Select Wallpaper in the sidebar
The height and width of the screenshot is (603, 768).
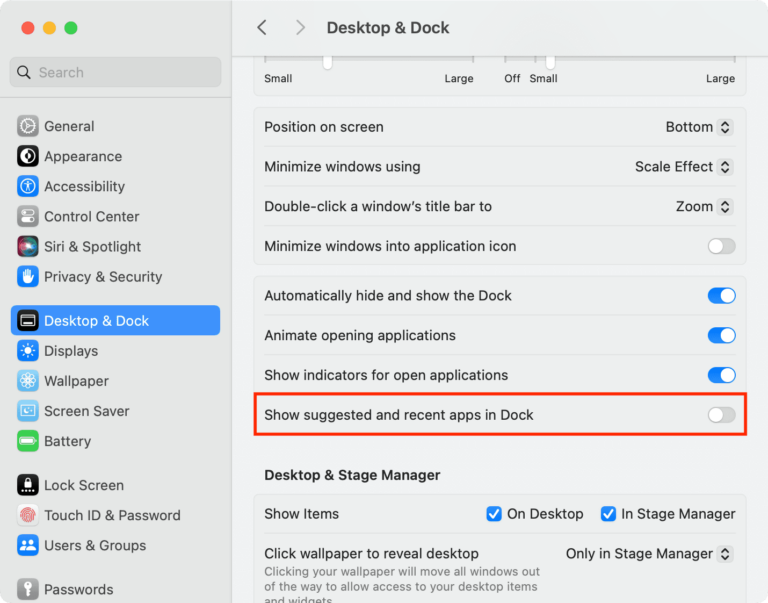(x=116, y=381)
